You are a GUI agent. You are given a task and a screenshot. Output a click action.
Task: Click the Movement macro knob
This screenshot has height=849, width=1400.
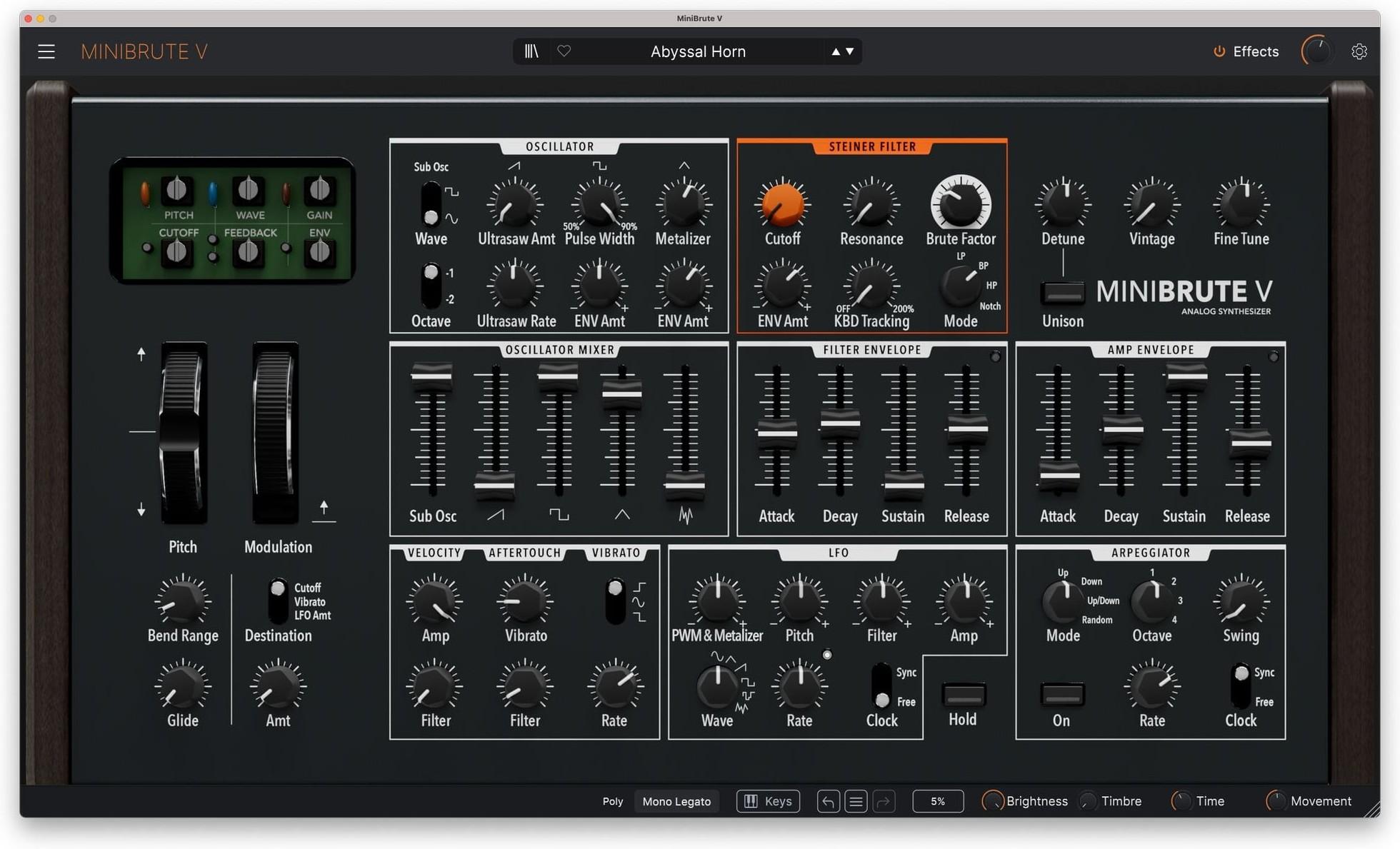(1276, 801)
